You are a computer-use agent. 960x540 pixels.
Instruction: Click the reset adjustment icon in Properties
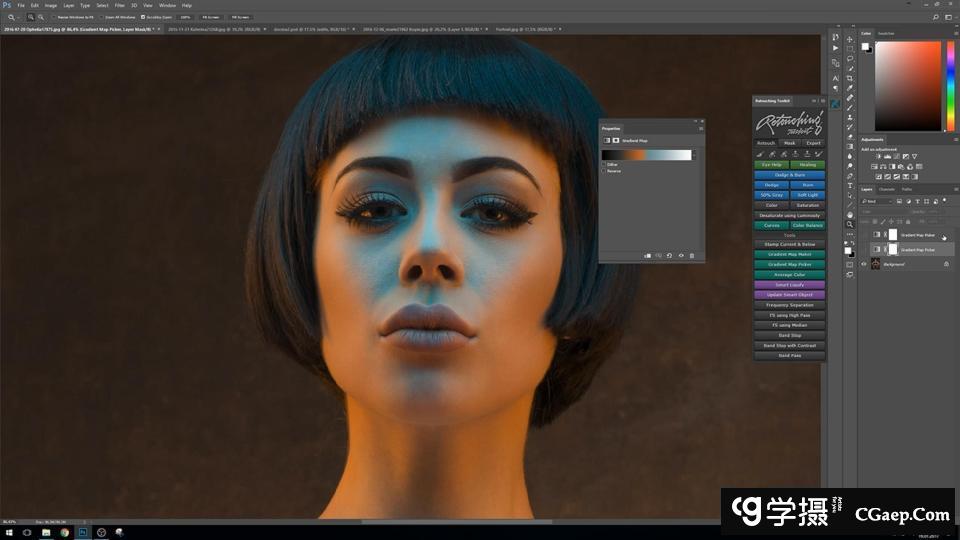pos(669,255)
